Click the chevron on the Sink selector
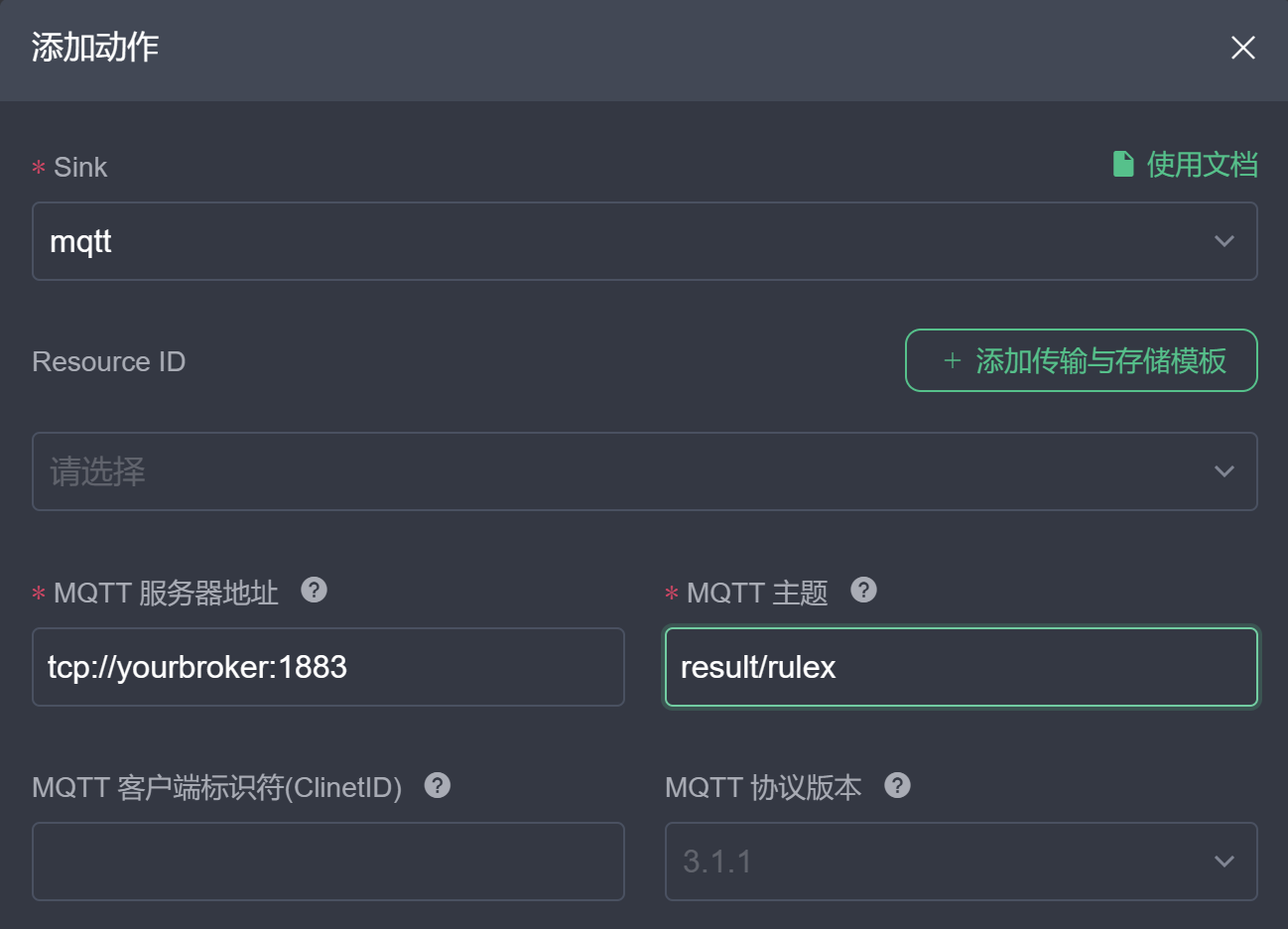1288x929 pixels. tap(1224, 240)
